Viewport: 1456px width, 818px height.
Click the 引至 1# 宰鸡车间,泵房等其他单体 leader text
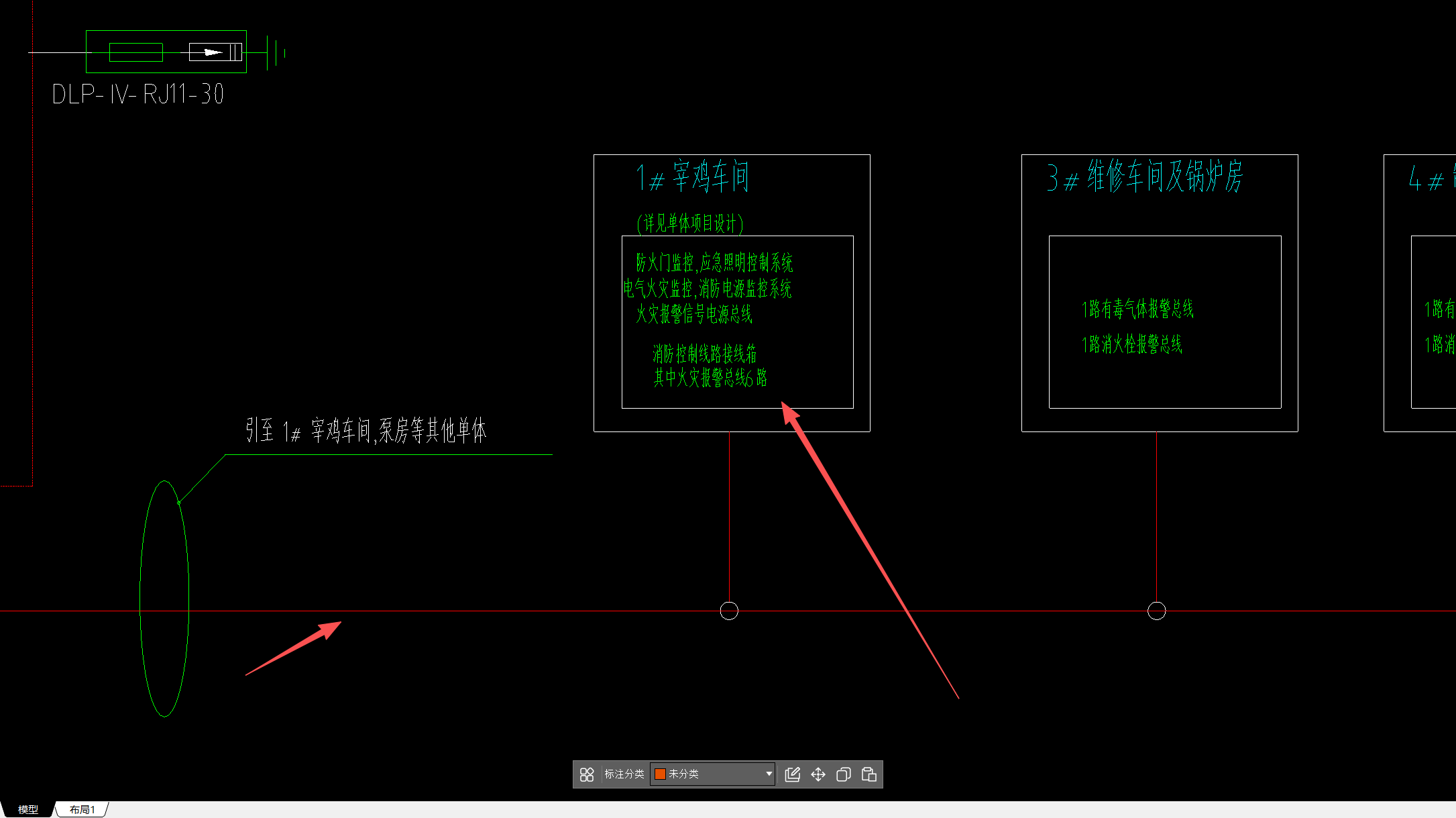click(366, 431)
